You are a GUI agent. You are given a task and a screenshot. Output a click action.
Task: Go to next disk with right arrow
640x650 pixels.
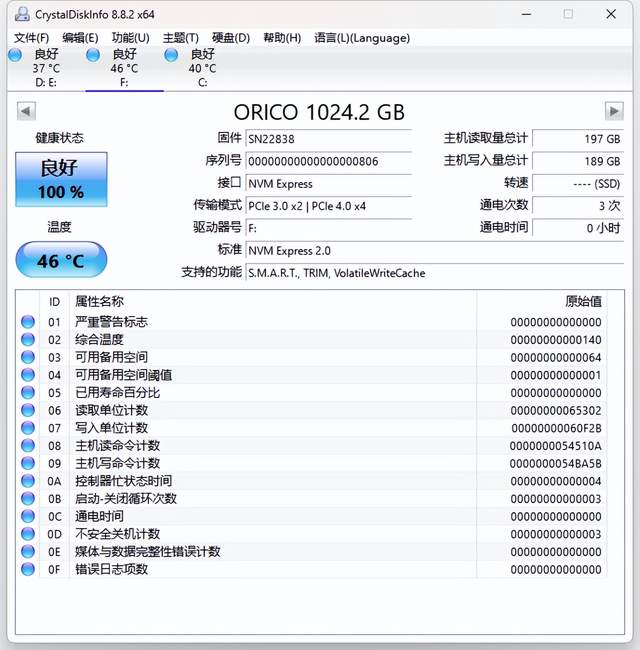tap(614, 111)
